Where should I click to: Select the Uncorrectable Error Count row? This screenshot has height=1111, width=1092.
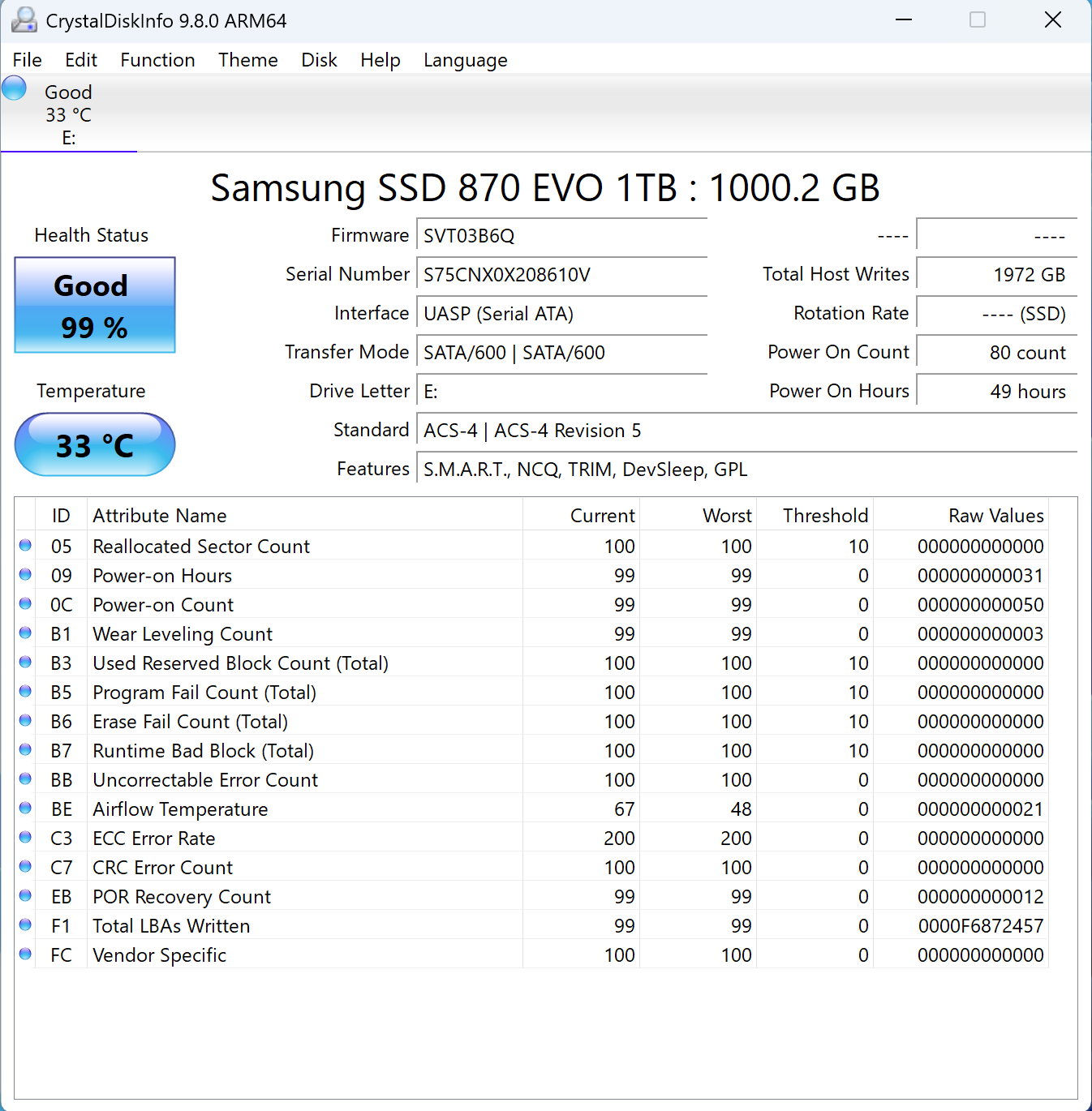pos(205,780)
